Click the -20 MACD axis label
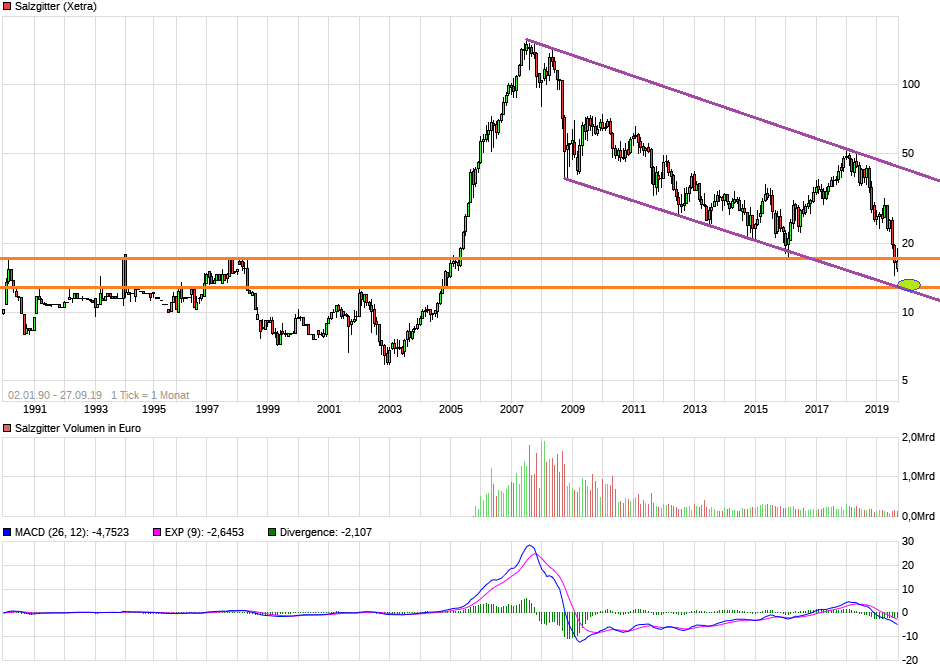 [x=911, y=660]
